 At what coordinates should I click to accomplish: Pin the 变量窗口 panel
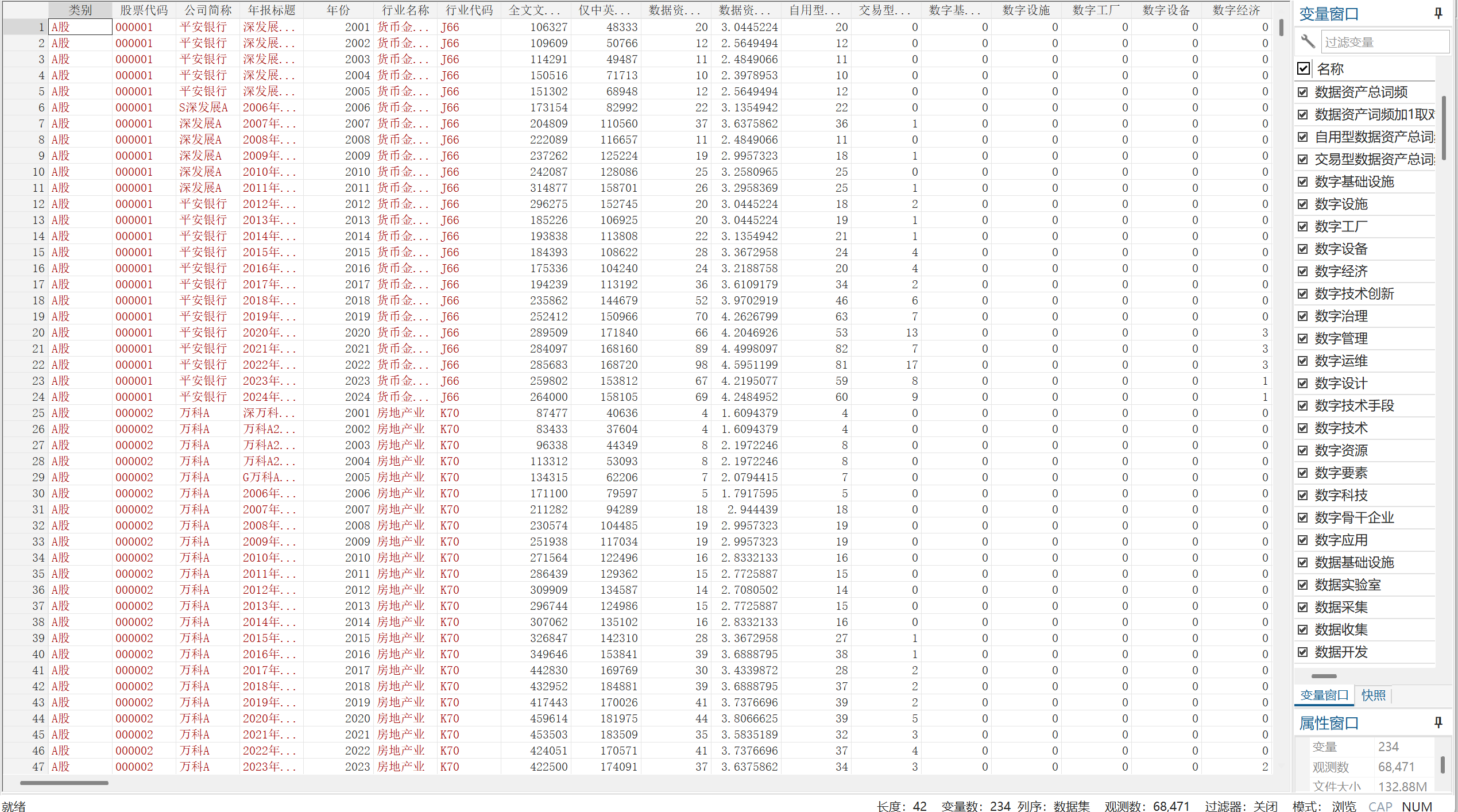(1438, 13)
